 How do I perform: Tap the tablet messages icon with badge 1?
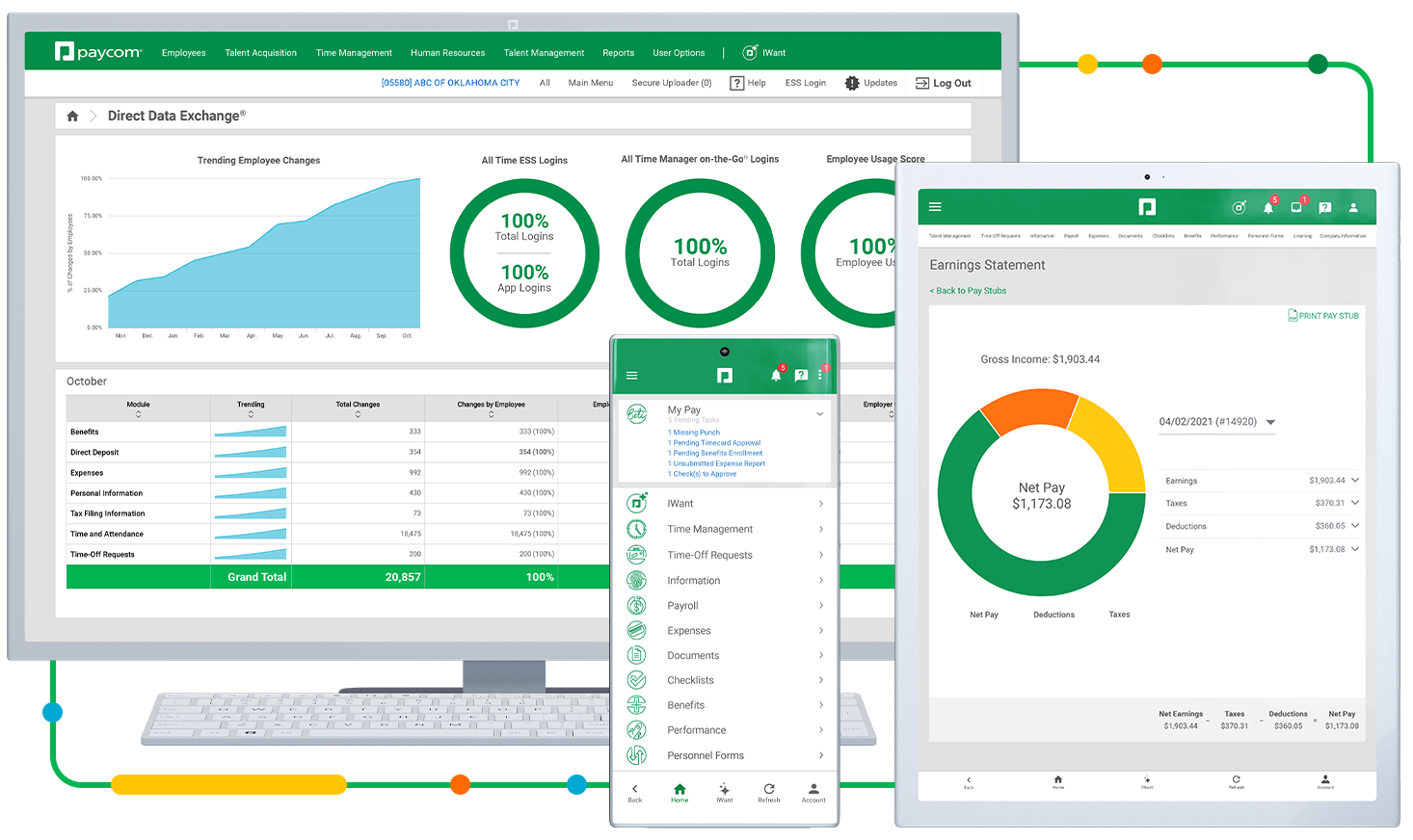(1297, 207)
